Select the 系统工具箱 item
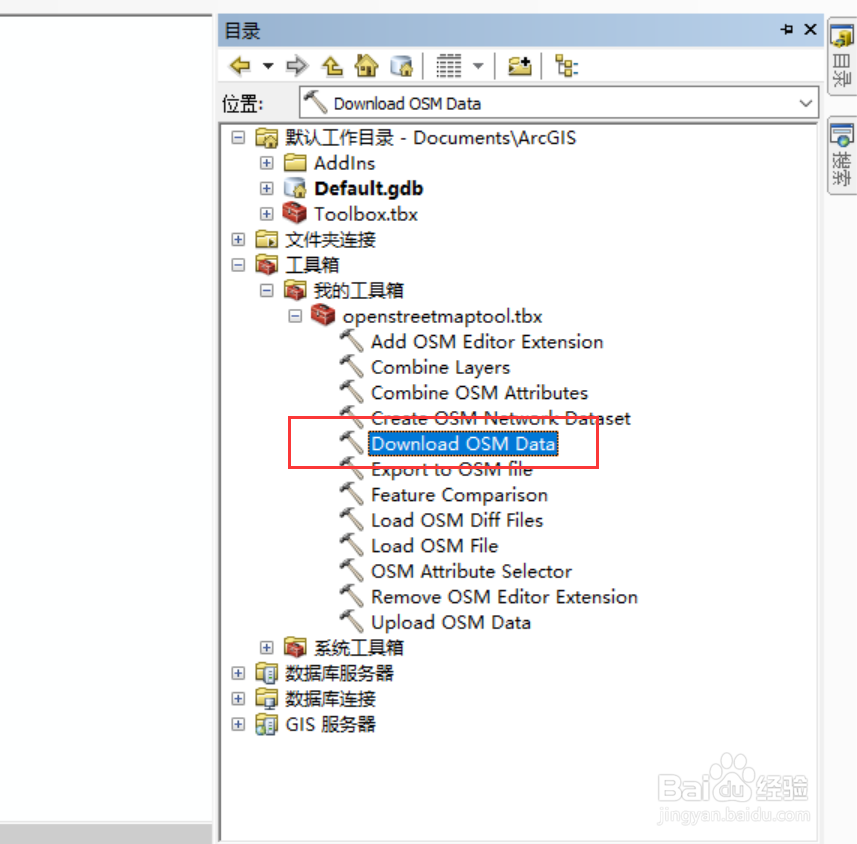857x844 pixels. pos(359,648)
